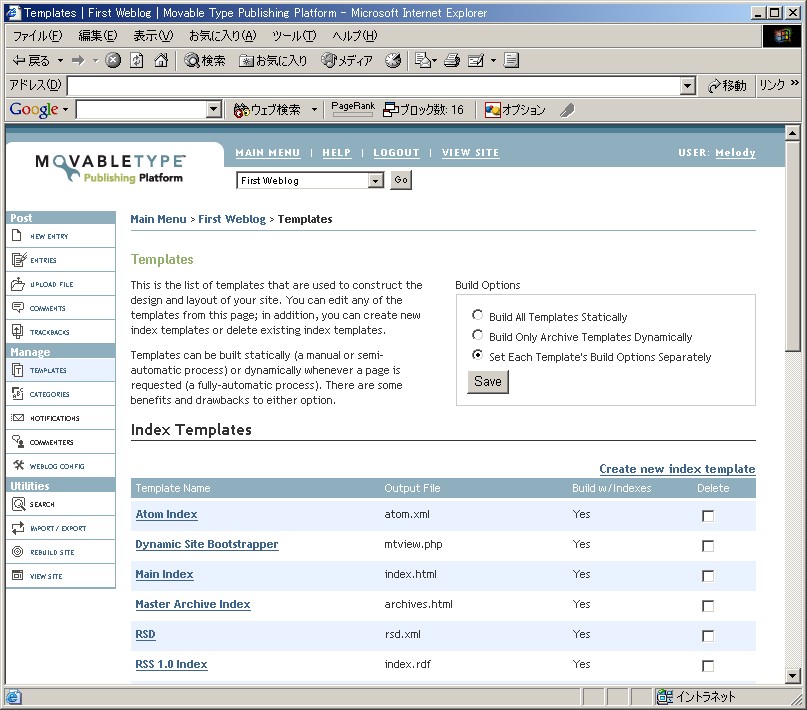Click in the address bar field
The image size is (807, 710).
click(374, 86)
